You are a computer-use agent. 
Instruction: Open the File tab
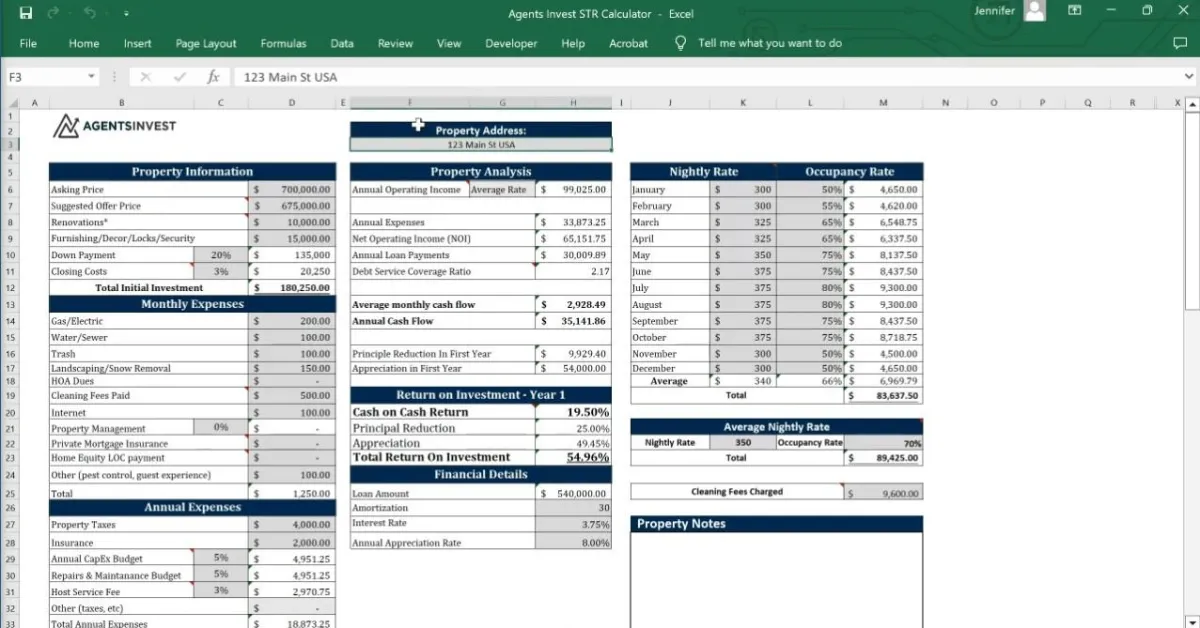pos(28,44)
